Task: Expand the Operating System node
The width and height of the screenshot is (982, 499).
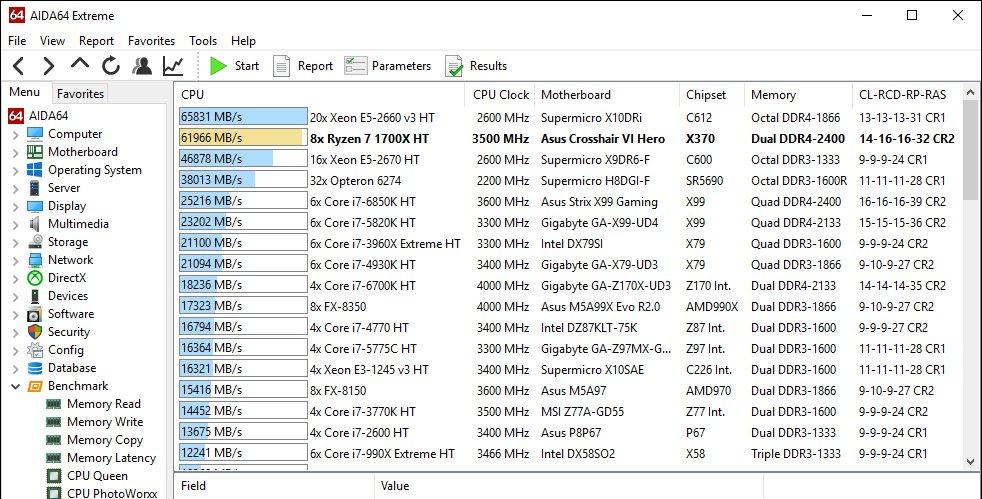Action: pyautogui.click(x=16, y=170)
